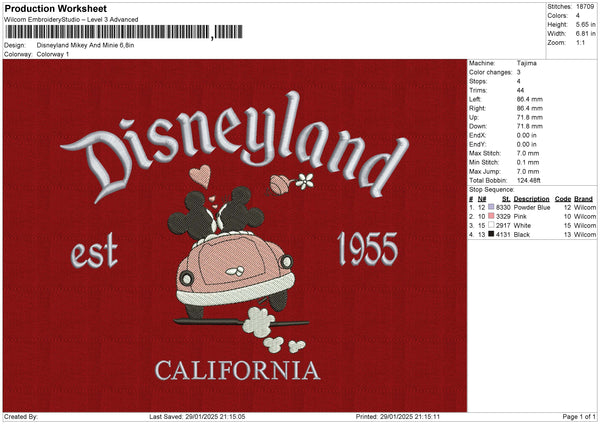The image size is (600, 424).
Task: Click the Powder Blue thread color swatch
Action: (x=491, y=207)
